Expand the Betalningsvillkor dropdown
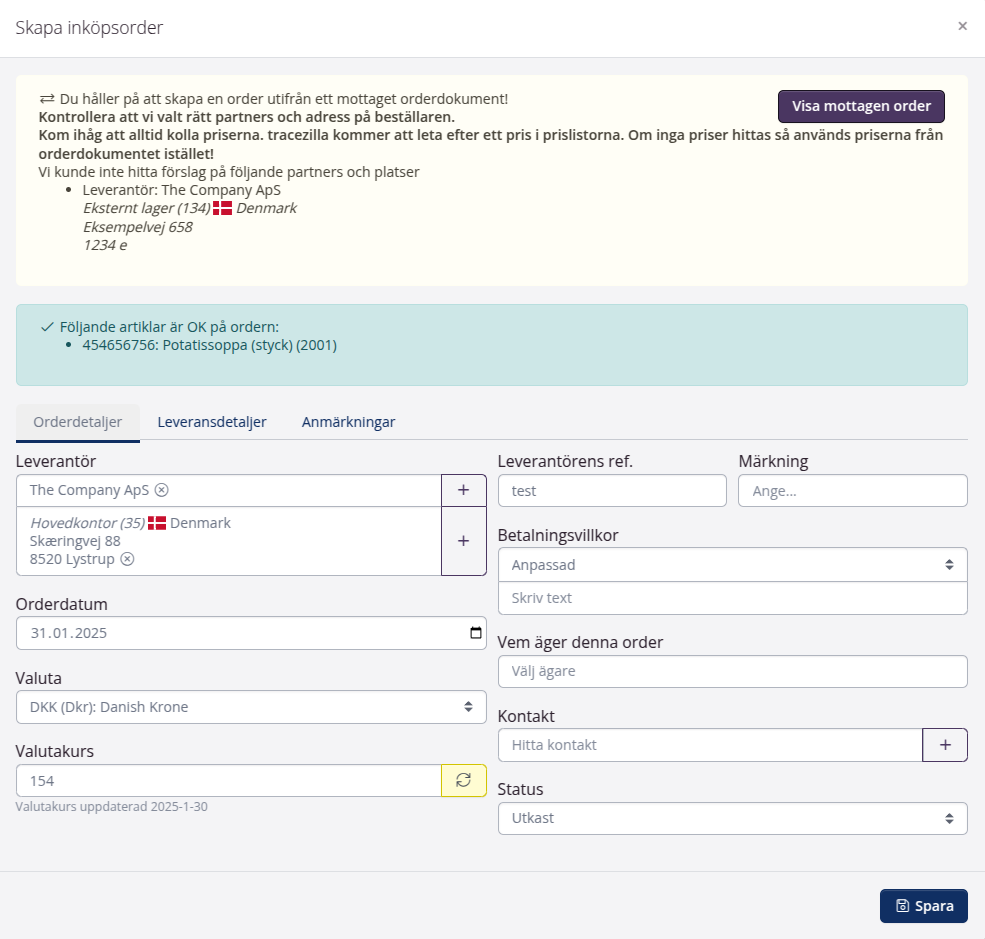This screenshot has width=985, height=939. tap(732, 564)
